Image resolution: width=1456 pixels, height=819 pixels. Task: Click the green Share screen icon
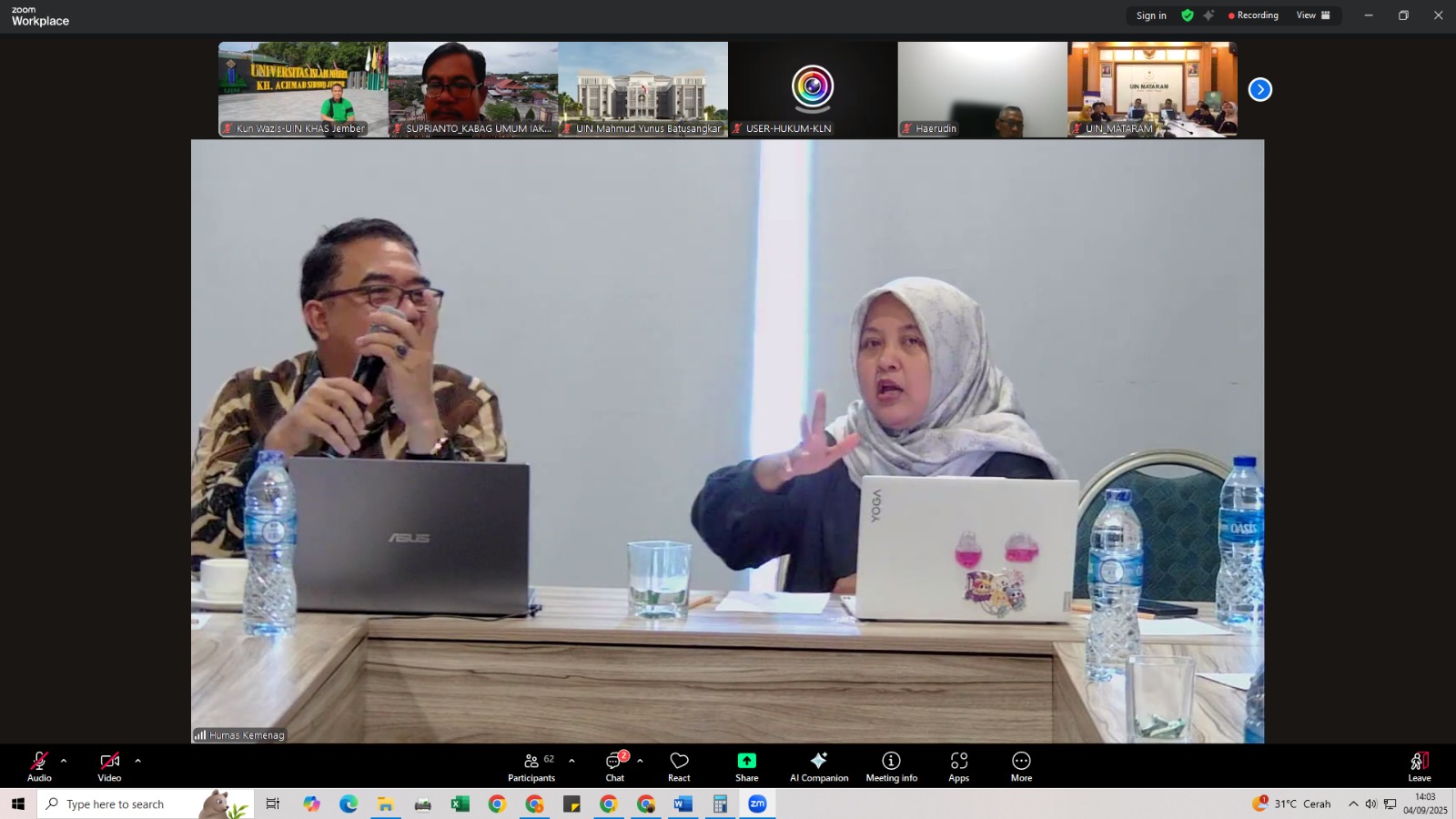pyautogui.click(x=746, y=761)
